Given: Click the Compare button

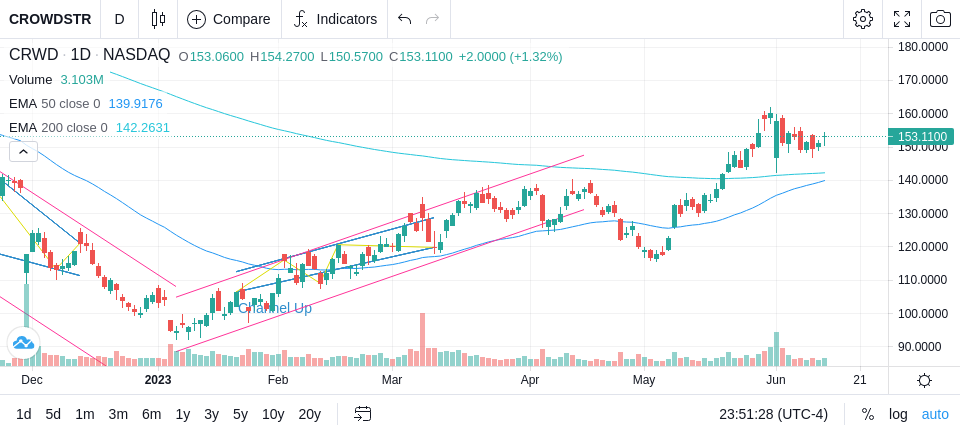Looking at the screenshot, I should [229, 19].
